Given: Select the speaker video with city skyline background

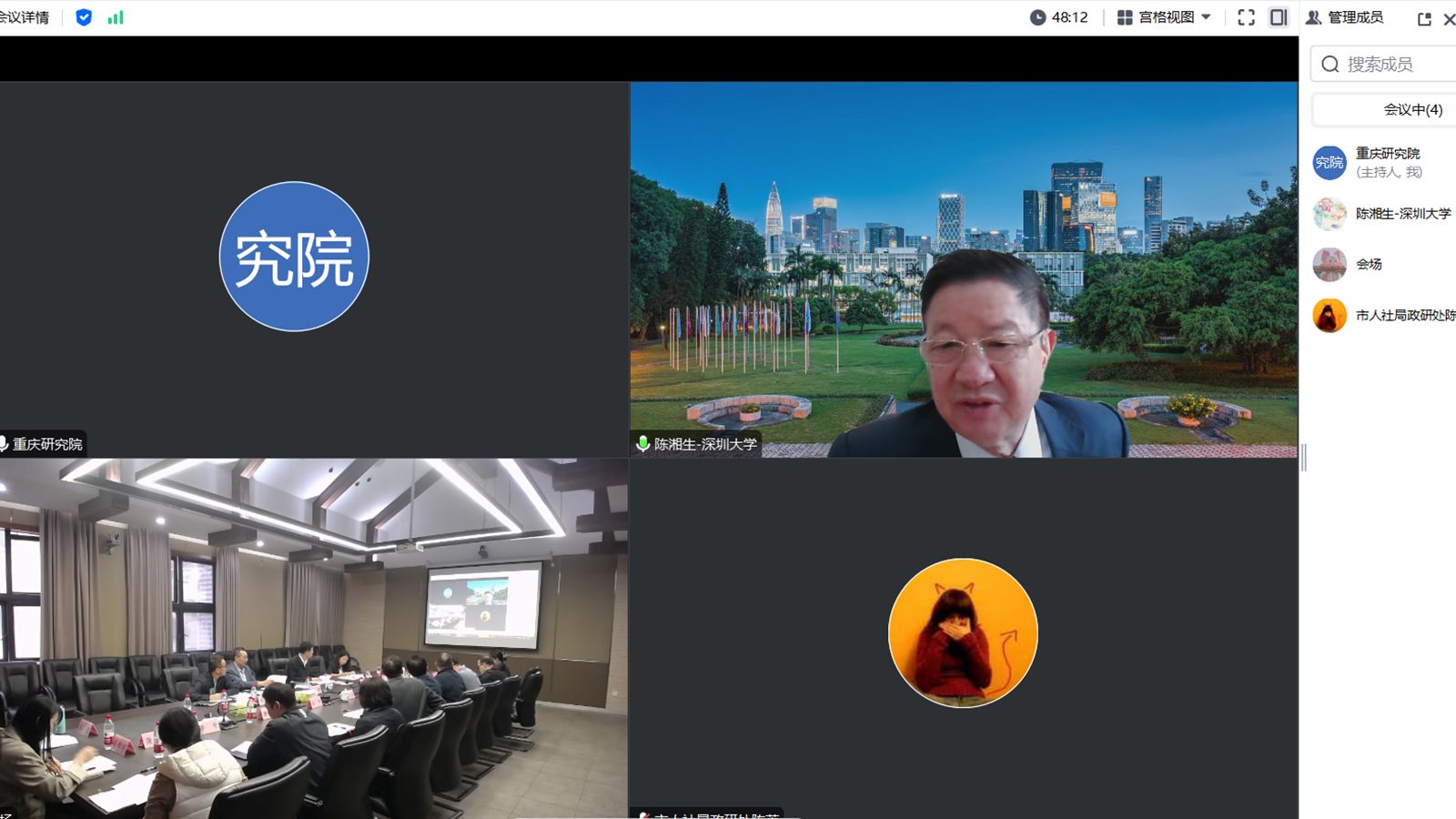Looking at the screenshot, I should pos(963,269).
